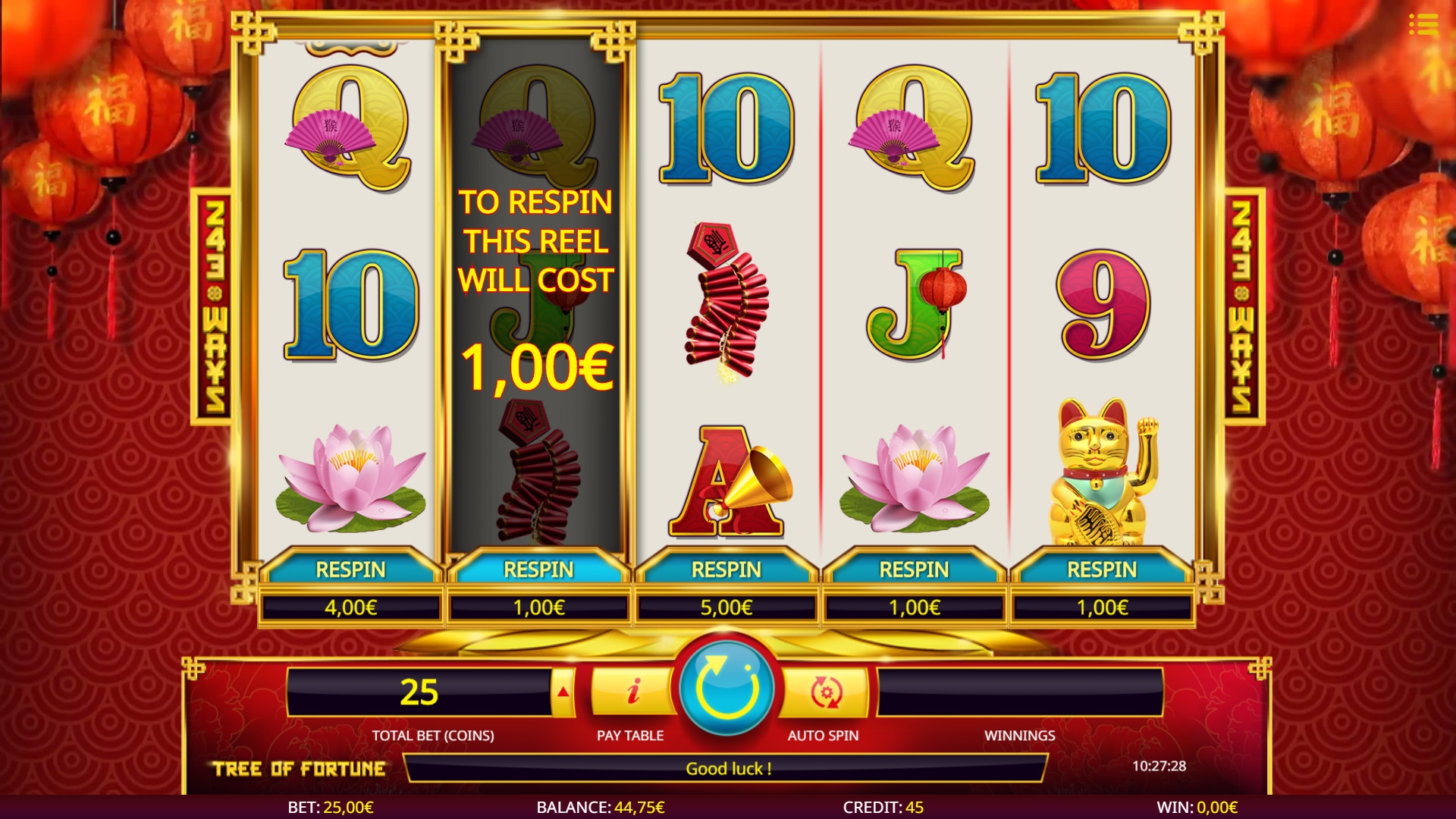Respin the third reel
The image size is (1456, 819).
(x=726, y=570)
